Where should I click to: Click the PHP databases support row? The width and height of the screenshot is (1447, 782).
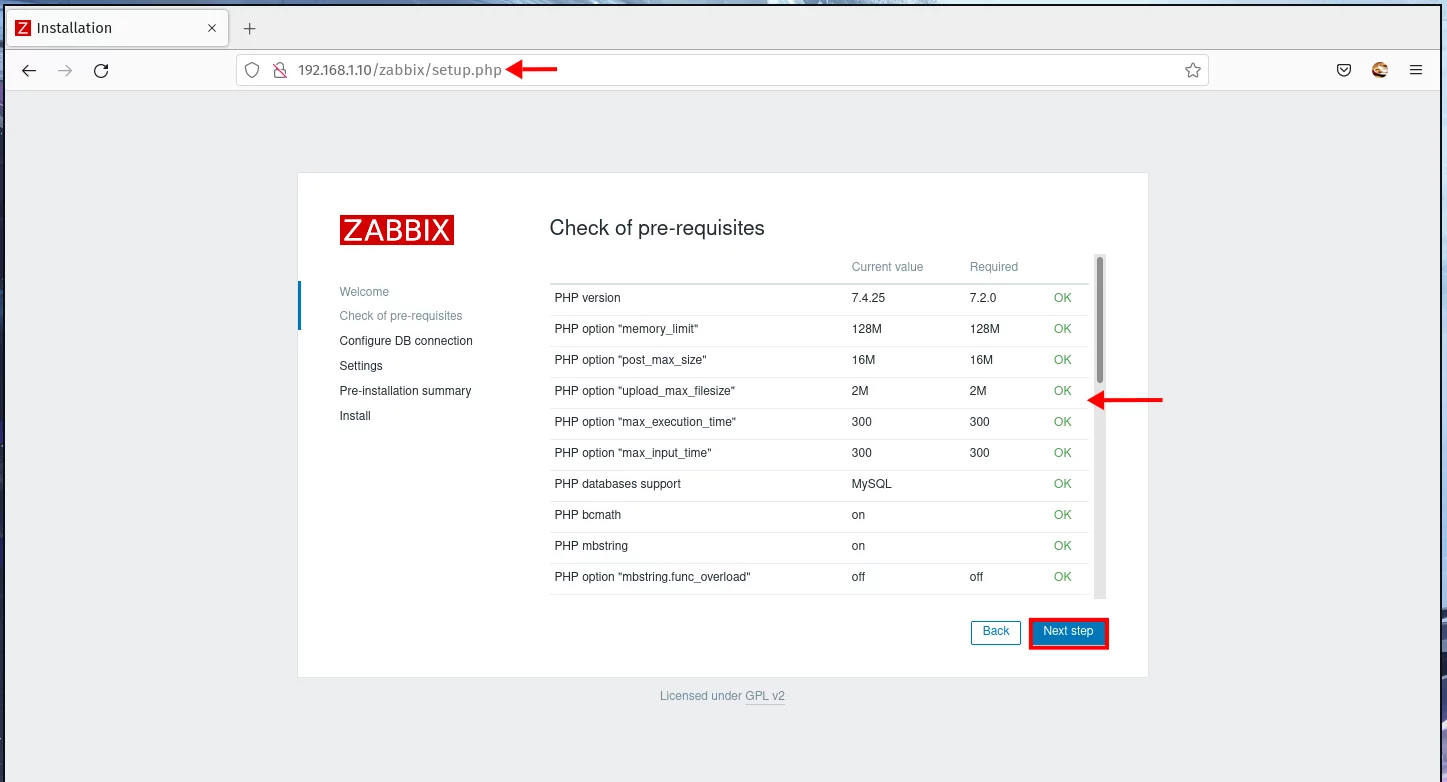click(x=819, y=484)
